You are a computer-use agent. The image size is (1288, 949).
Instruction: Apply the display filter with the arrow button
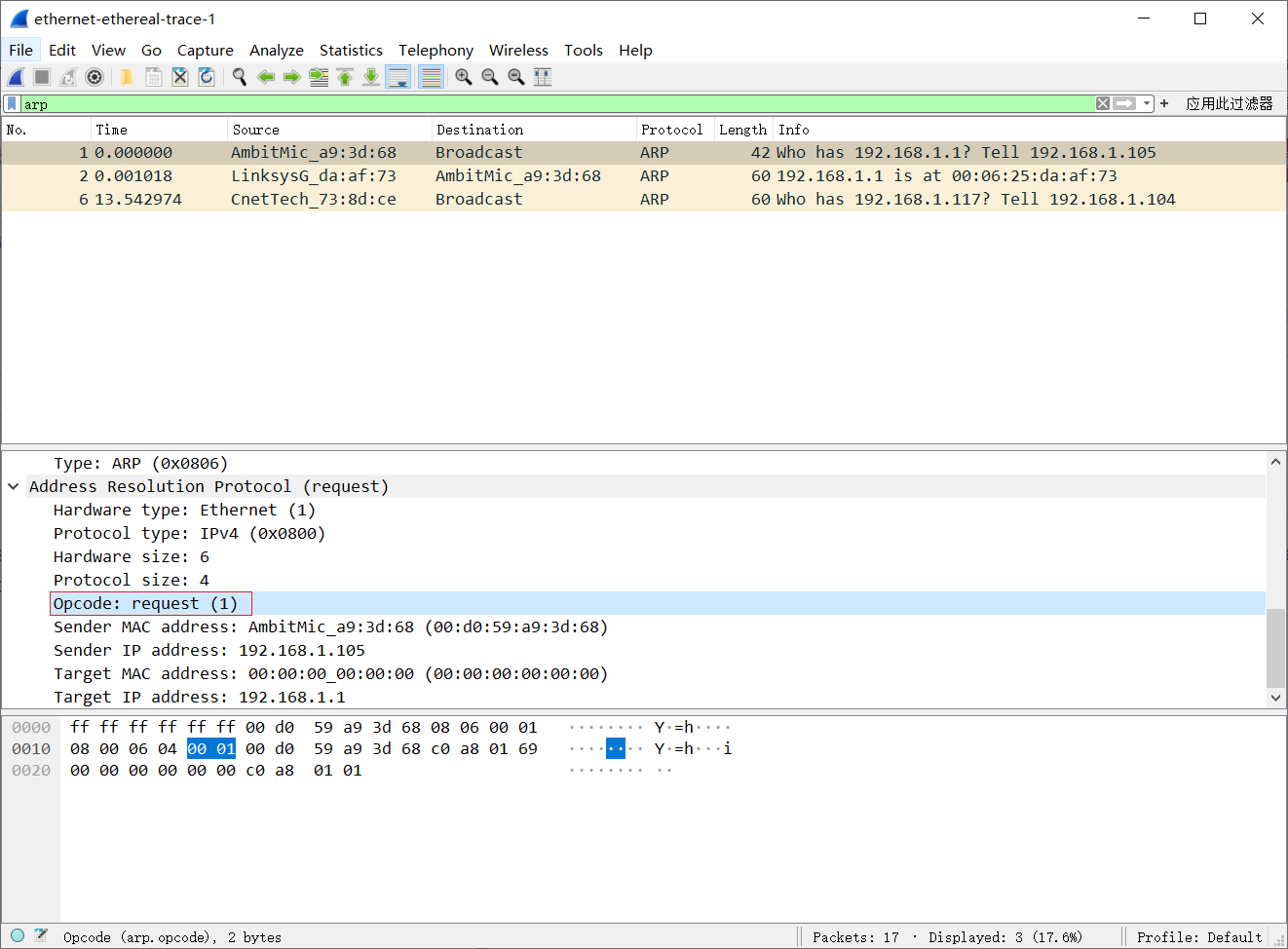click(x=1124, y=103)
